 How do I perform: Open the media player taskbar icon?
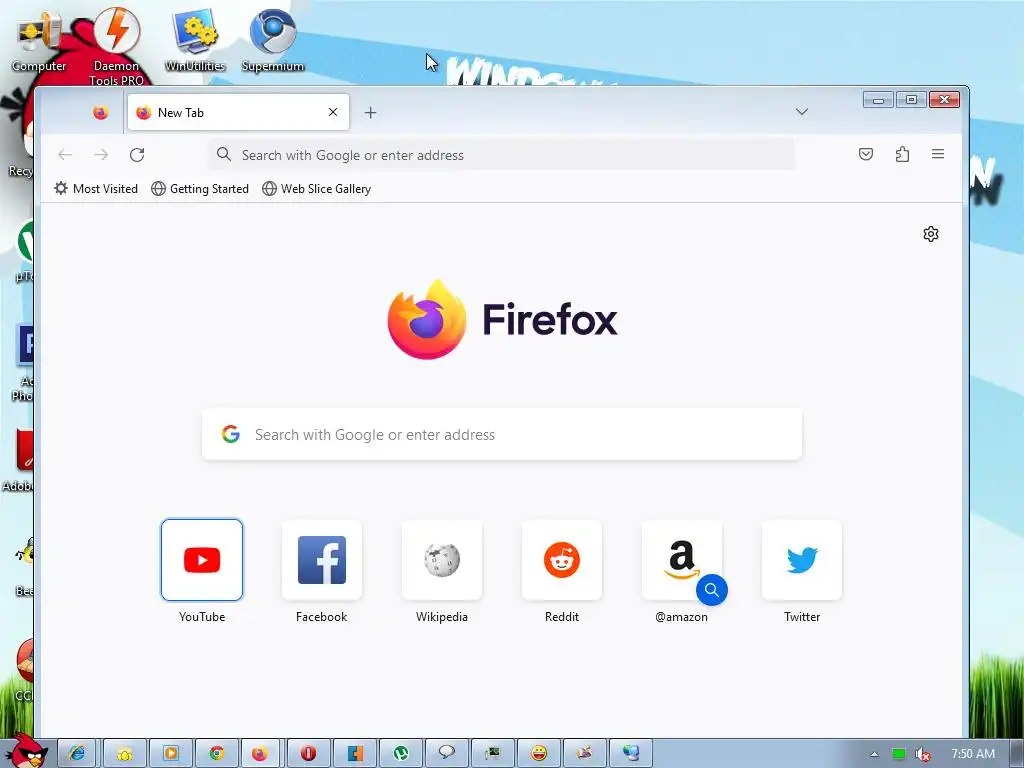170,753
